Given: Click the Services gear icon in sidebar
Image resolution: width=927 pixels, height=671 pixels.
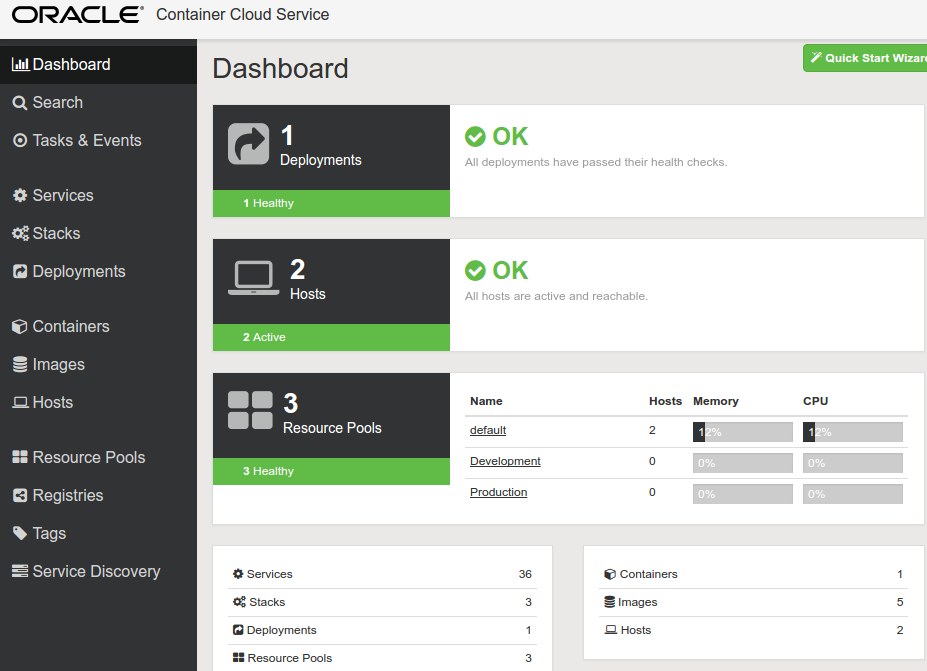Looking at the screenshot, I should (20, 196).
